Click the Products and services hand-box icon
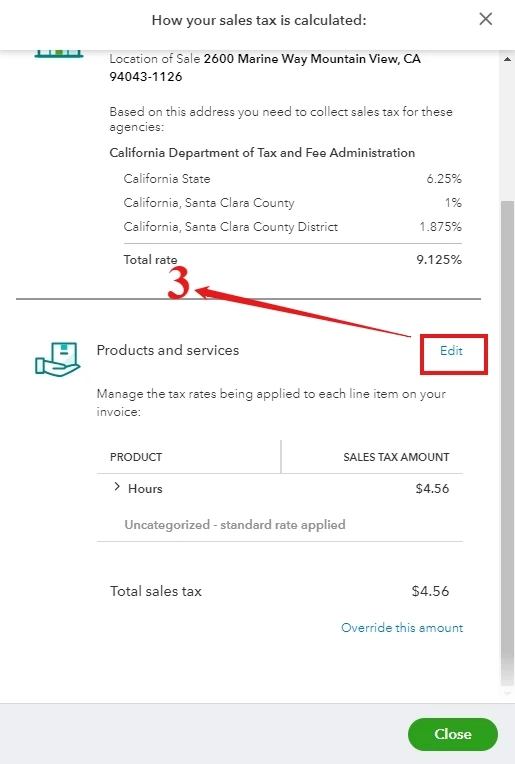Screen dimensions: 515x764 tap(57, 359)
